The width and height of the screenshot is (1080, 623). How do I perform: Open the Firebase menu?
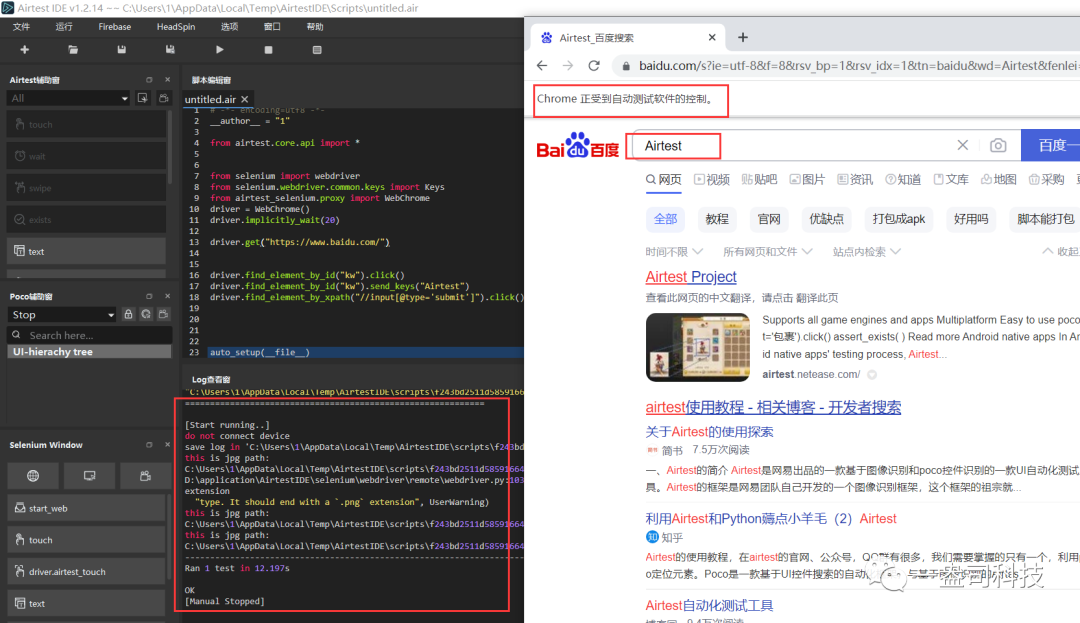click(x=114, y=27)
